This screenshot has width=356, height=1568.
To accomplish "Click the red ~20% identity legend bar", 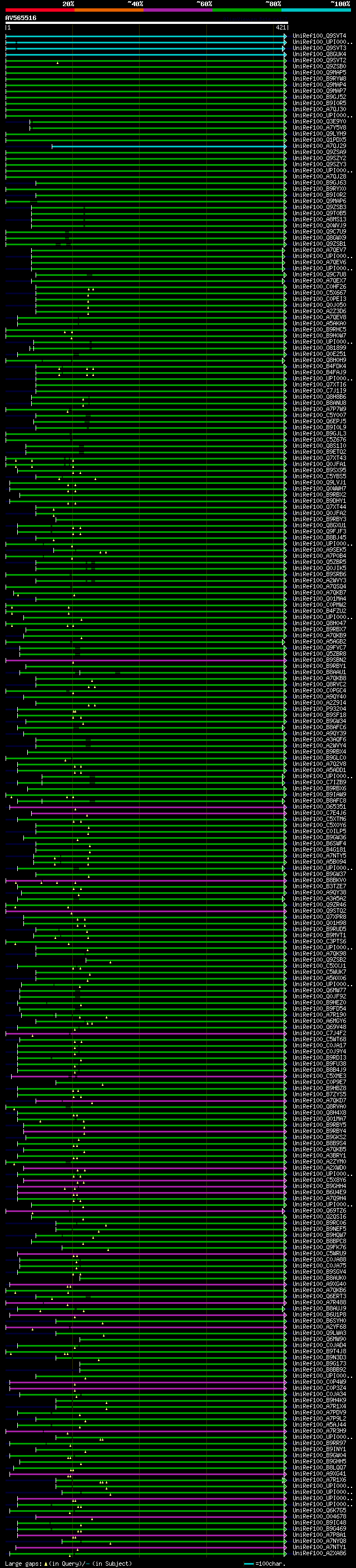I will 39,10.
